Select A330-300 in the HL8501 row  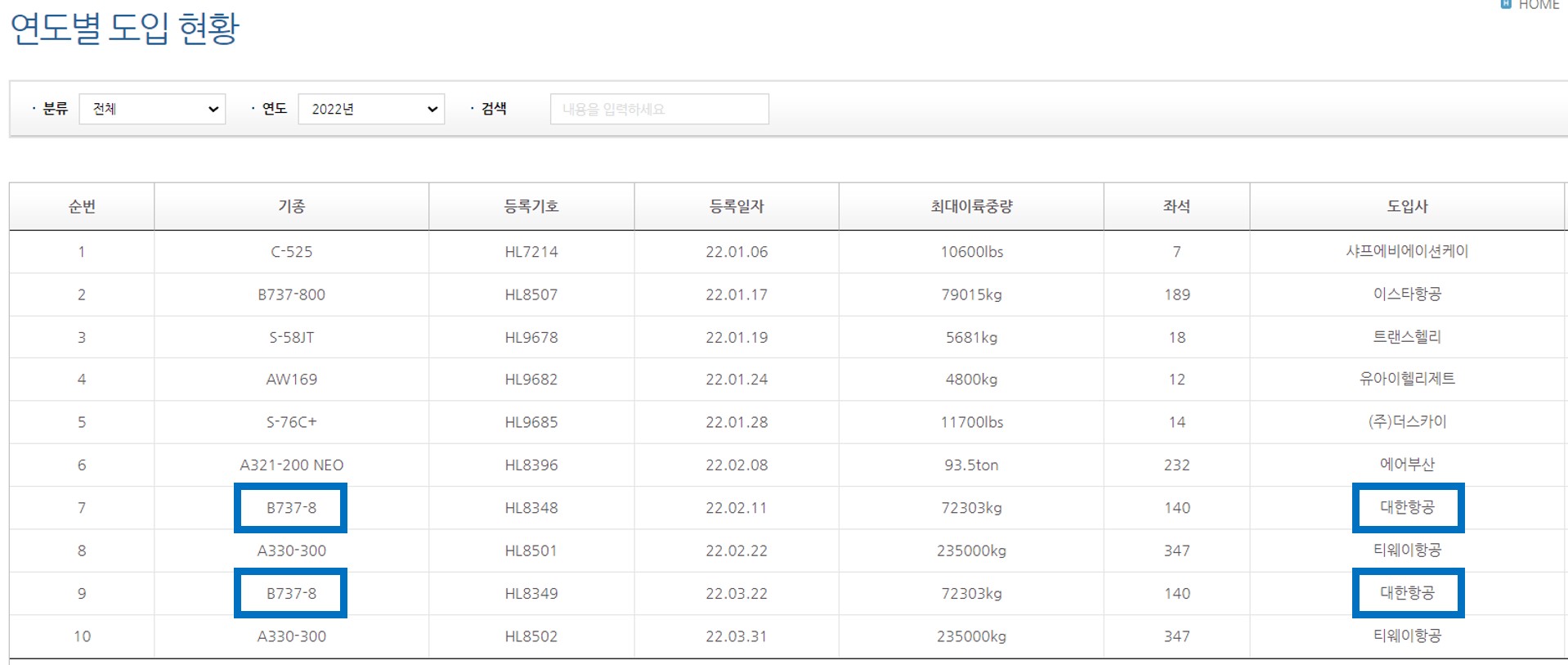tap(291, 550)
